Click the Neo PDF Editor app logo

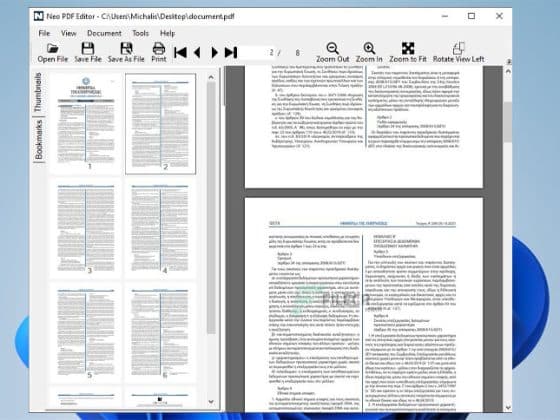pos(39,16)
